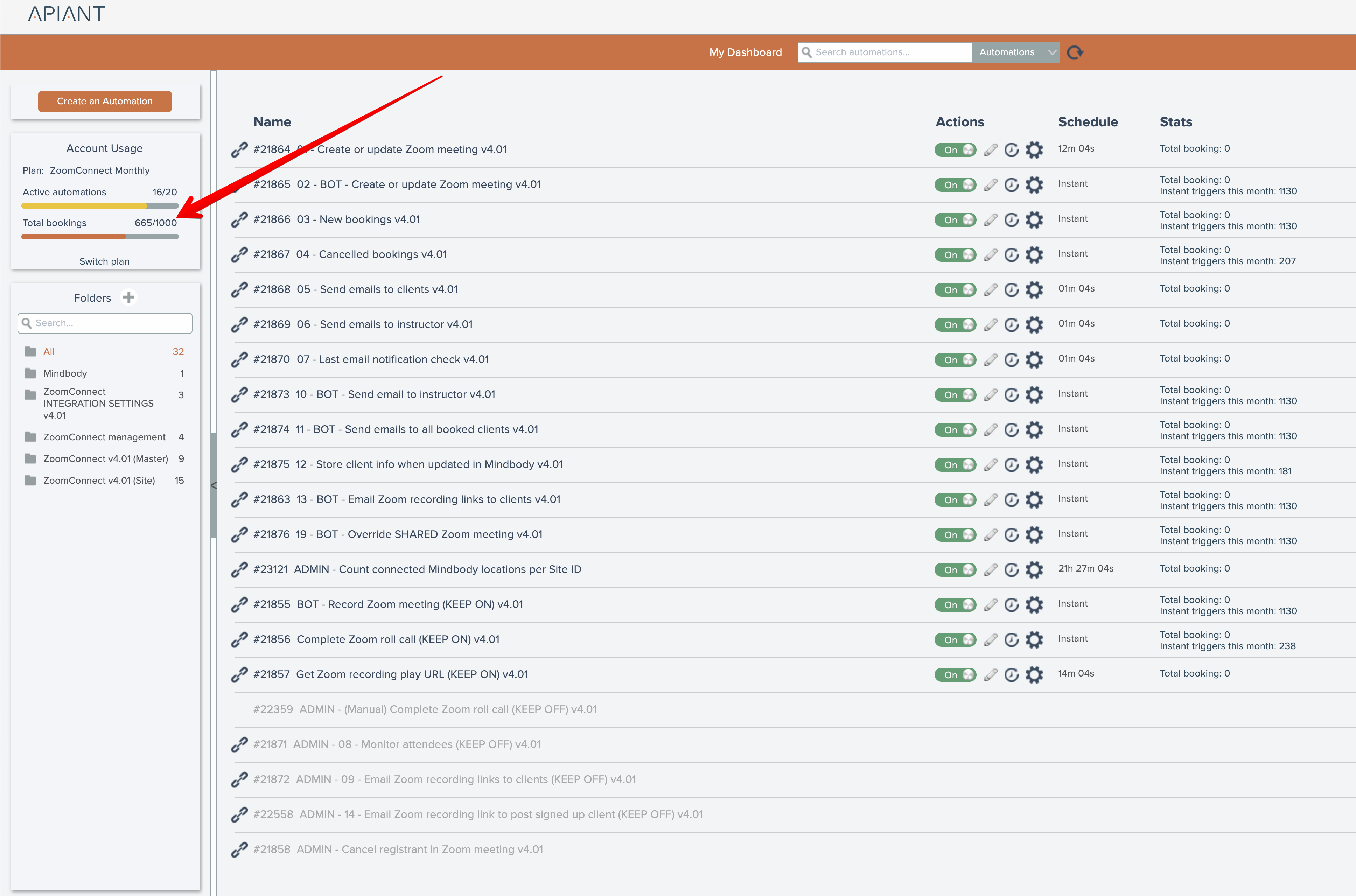Screen dimensions: 1356x896
Task: Disable #21855 BOT Record Zoom meeting switch
Action: (955, 604)
